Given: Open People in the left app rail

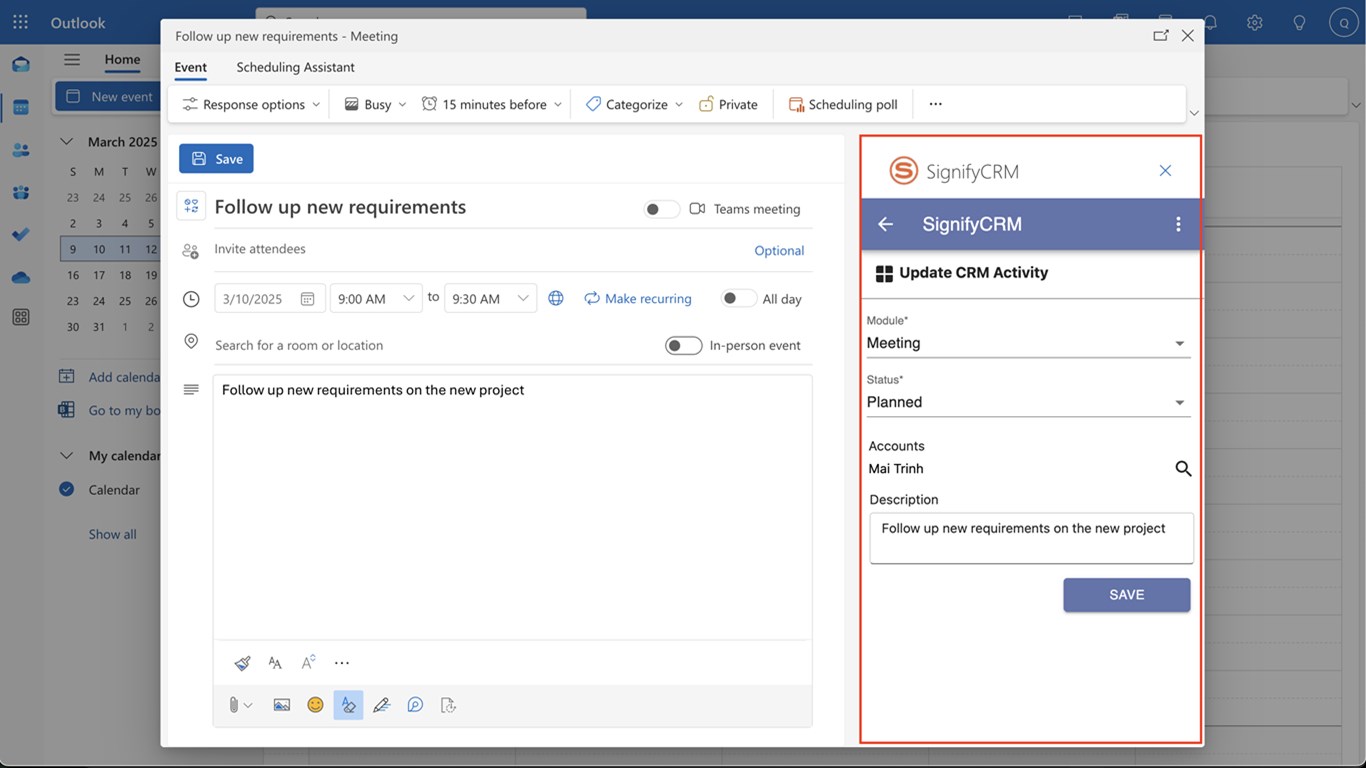Looking at the screenshot, I should tap(20, 150).
